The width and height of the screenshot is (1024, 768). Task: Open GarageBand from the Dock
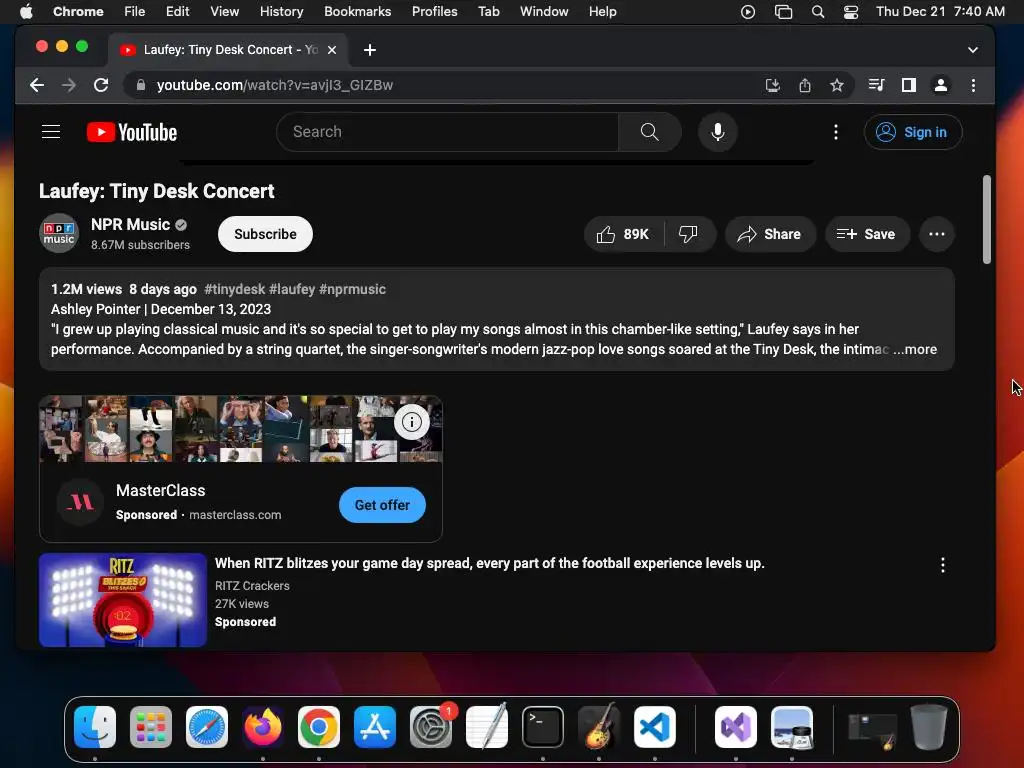[x=598, y=727]
